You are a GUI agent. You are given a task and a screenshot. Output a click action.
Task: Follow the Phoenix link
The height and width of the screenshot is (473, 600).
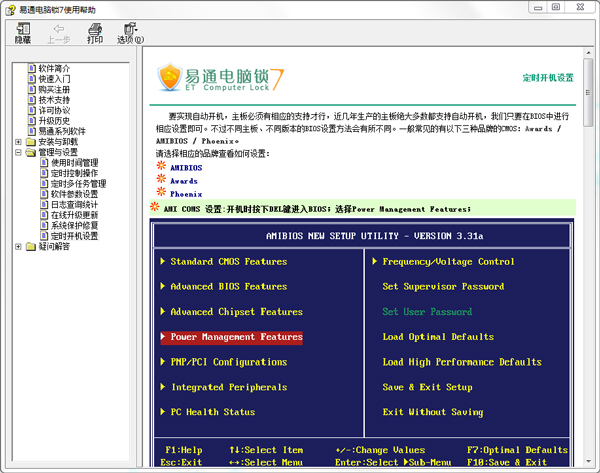186,194
